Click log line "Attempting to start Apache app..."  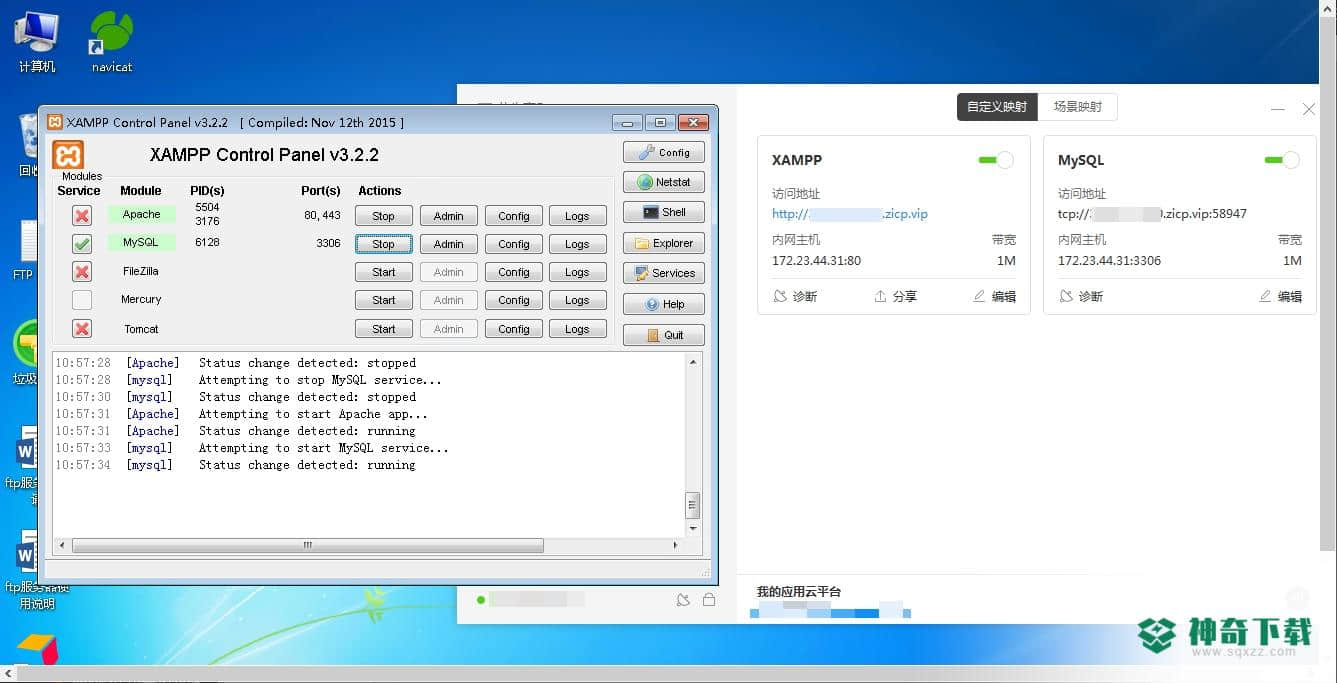[313, 414]
